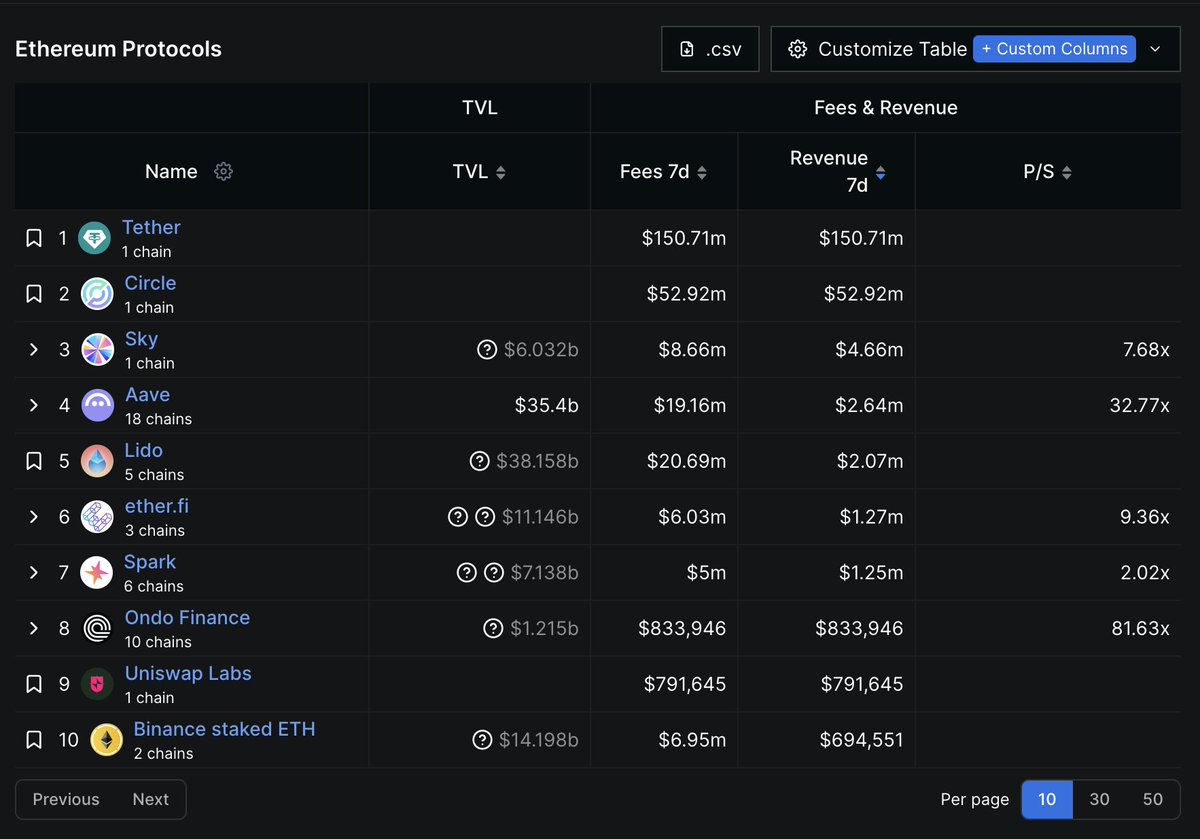Bookmark the Uniswap Labs row
The height and width of the screenshot is (839, 1200).
tap(33, 684)
